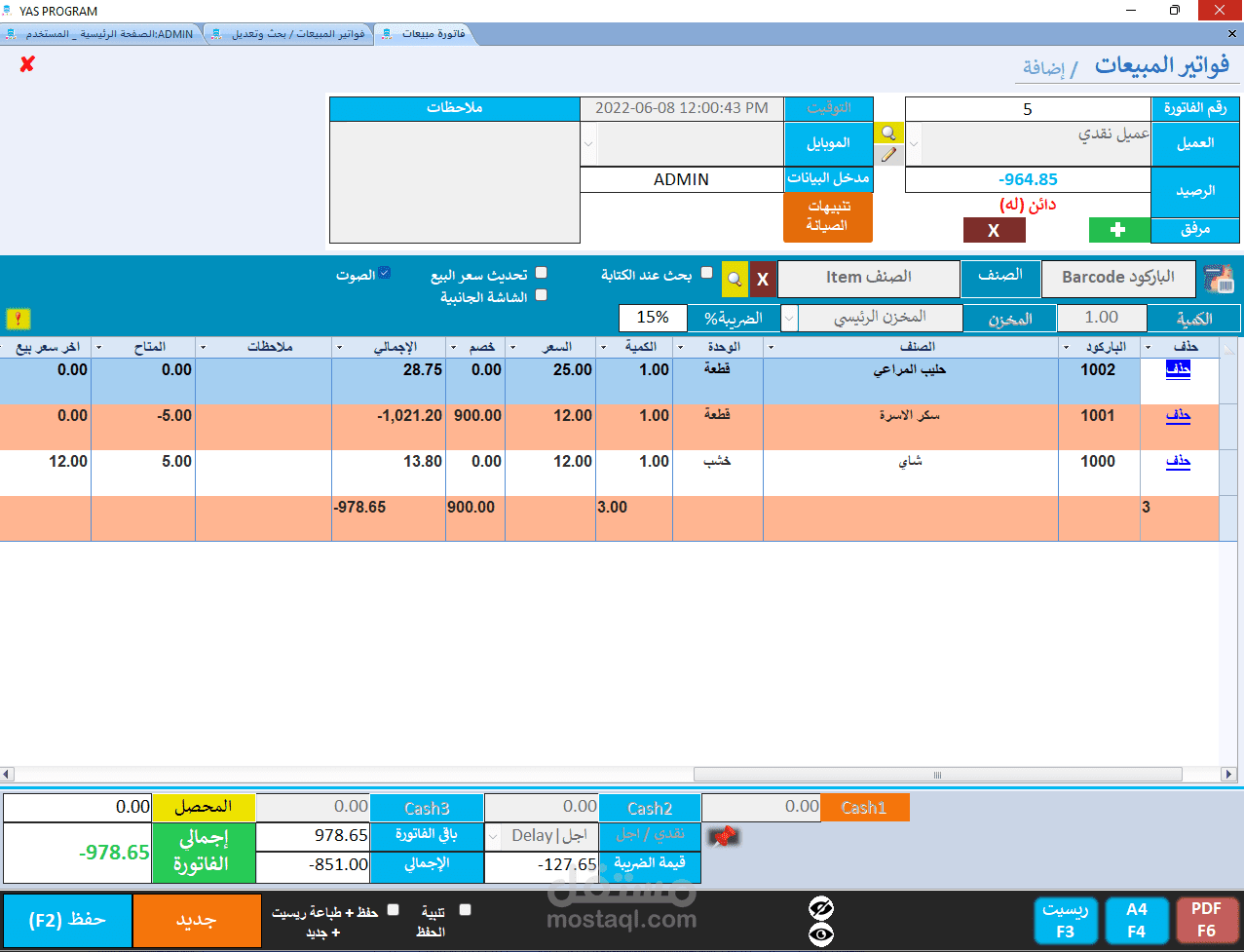
Task: Open the Delay | اجل payment type dropdown
Action: point(493,836)
